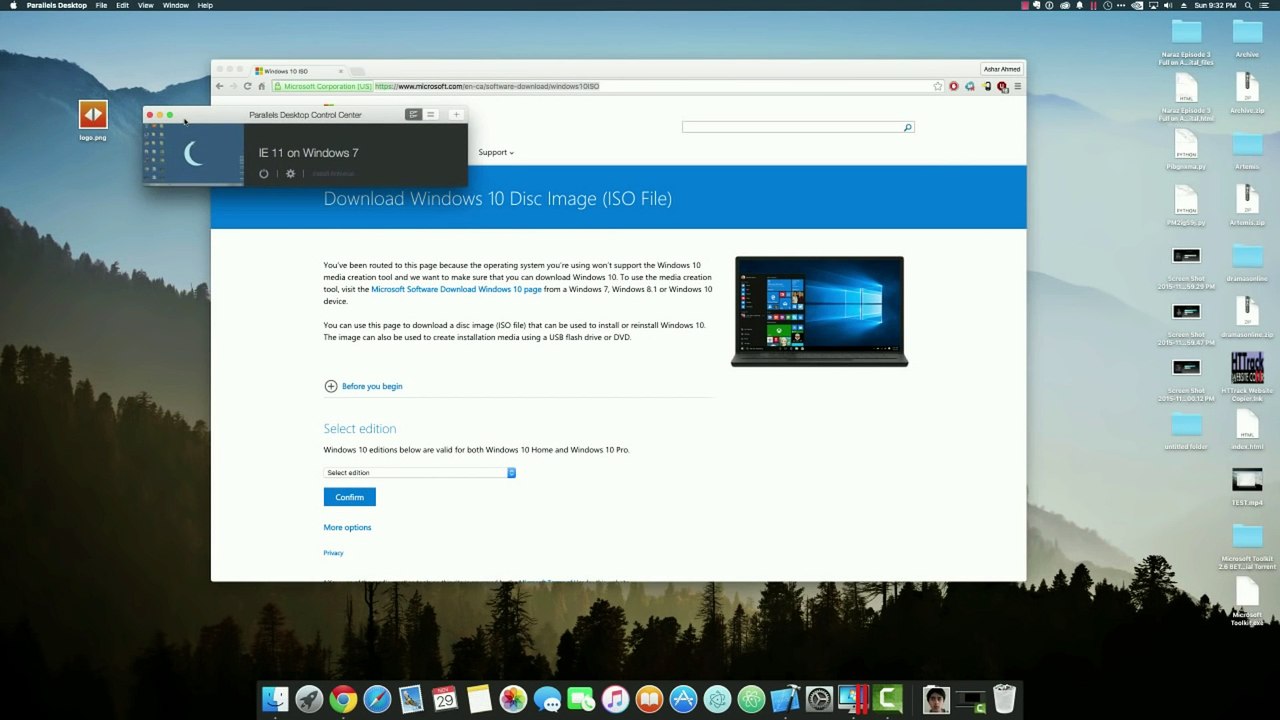
Task: Open Notification Center from menu bar
Action: (1266, 5)
